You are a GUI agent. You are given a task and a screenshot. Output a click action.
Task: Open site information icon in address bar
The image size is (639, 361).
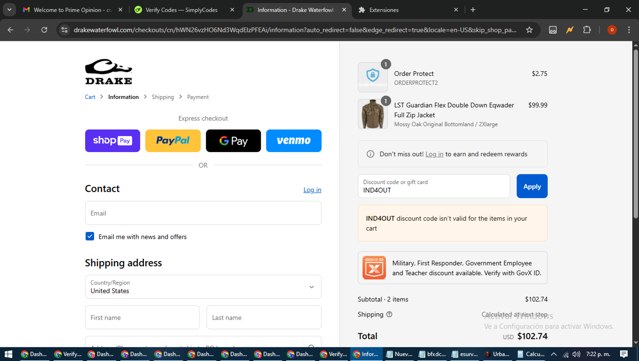64,30
